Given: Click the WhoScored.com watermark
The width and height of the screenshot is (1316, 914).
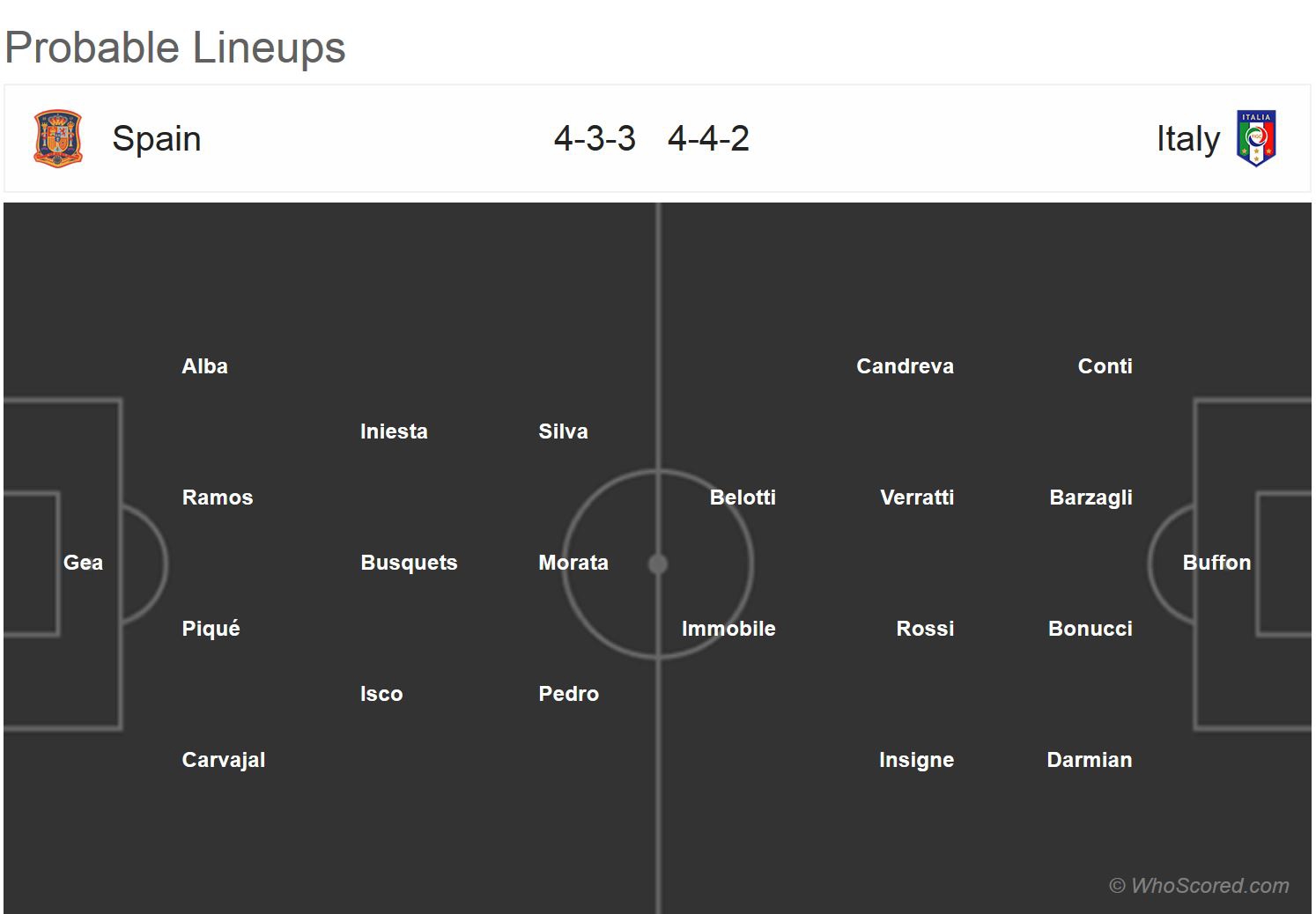Looking at the screenshot, I should [1199, 886].
